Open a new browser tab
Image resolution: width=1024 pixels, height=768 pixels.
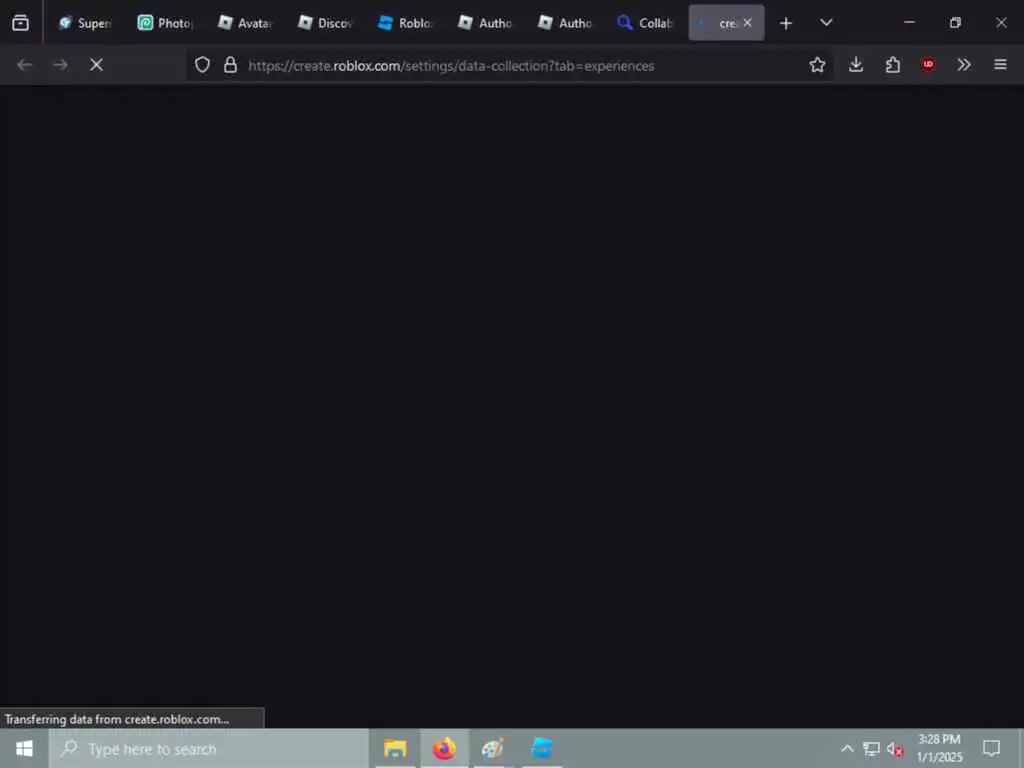click(786, 23)
